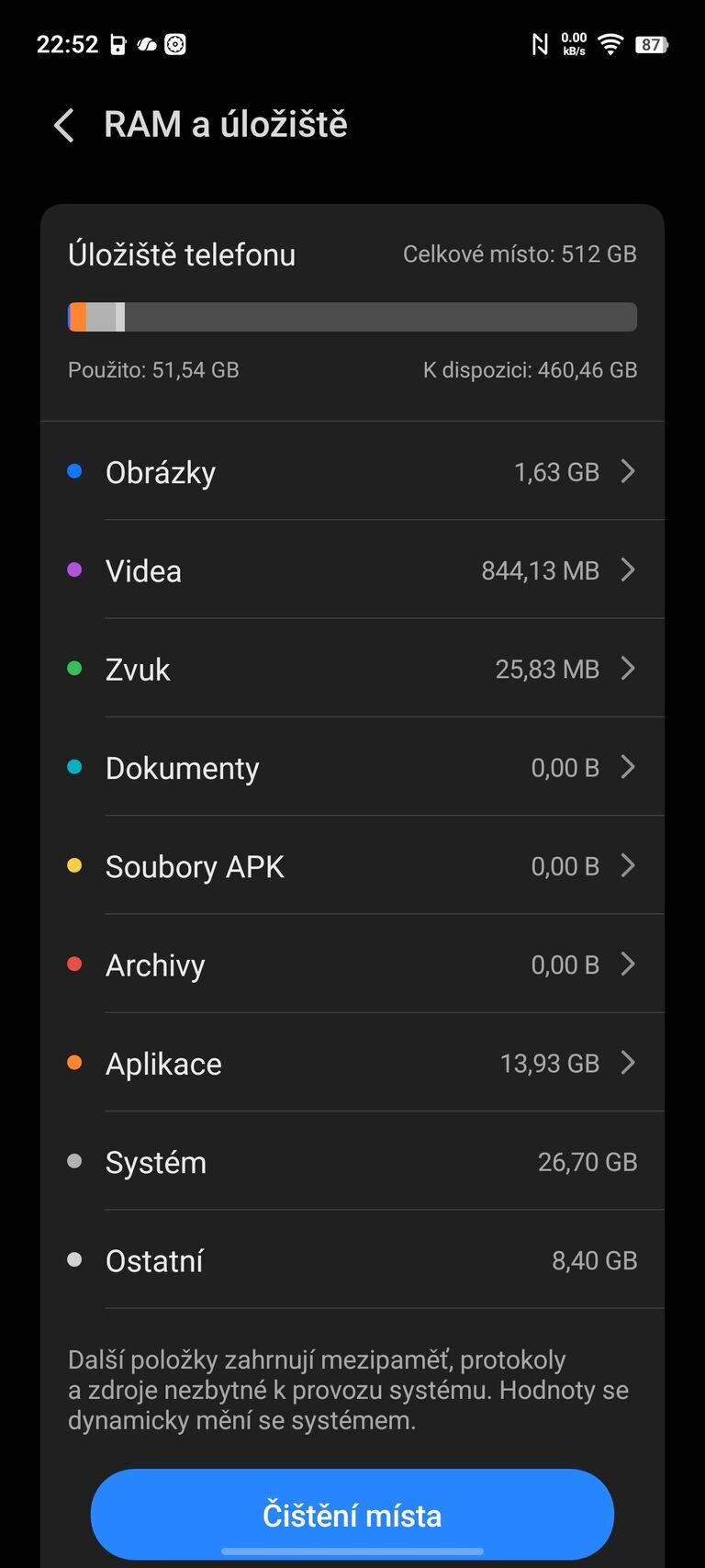This screenshot has height=1568, width=705.
Task: Tap the phone storage usage bar
Action: pyautogui.click(x=352, y=317)
